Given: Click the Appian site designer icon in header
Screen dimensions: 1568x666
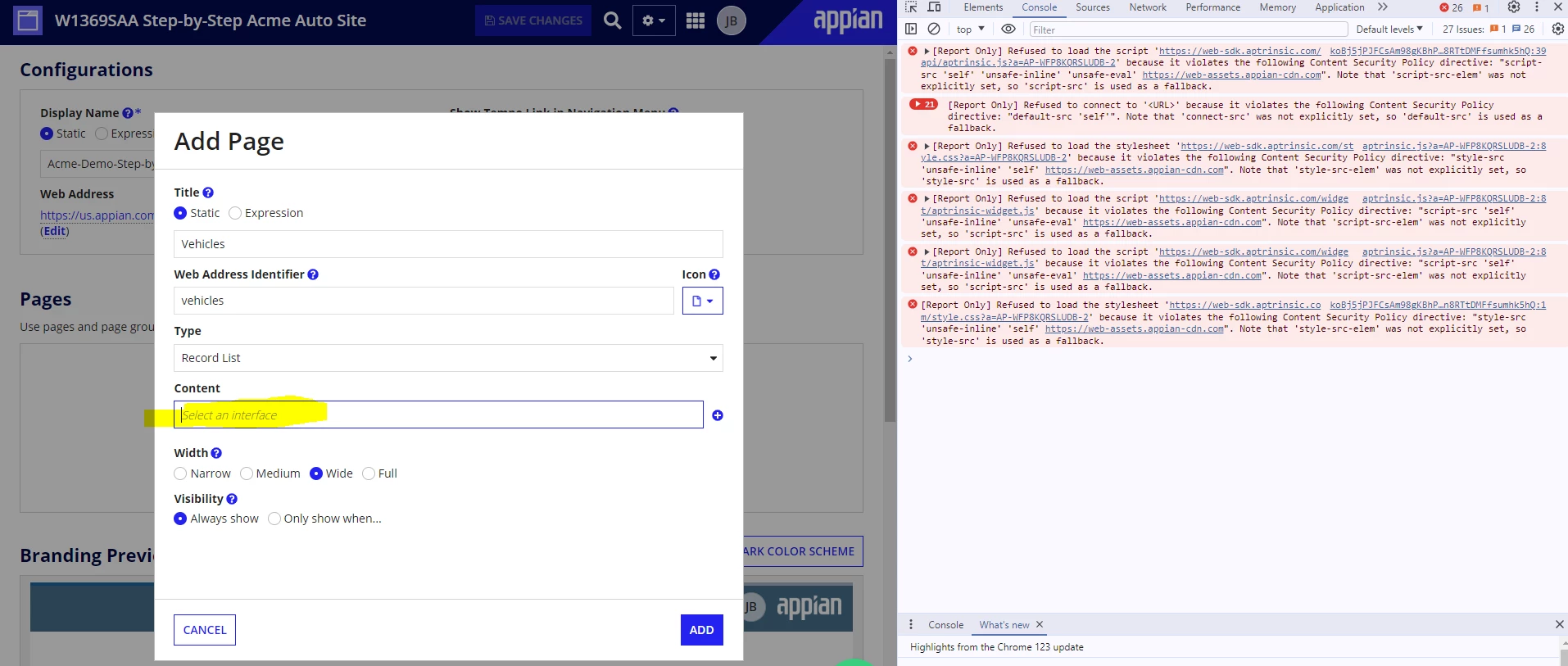Looking at the screenshot, I should point(28,20).
